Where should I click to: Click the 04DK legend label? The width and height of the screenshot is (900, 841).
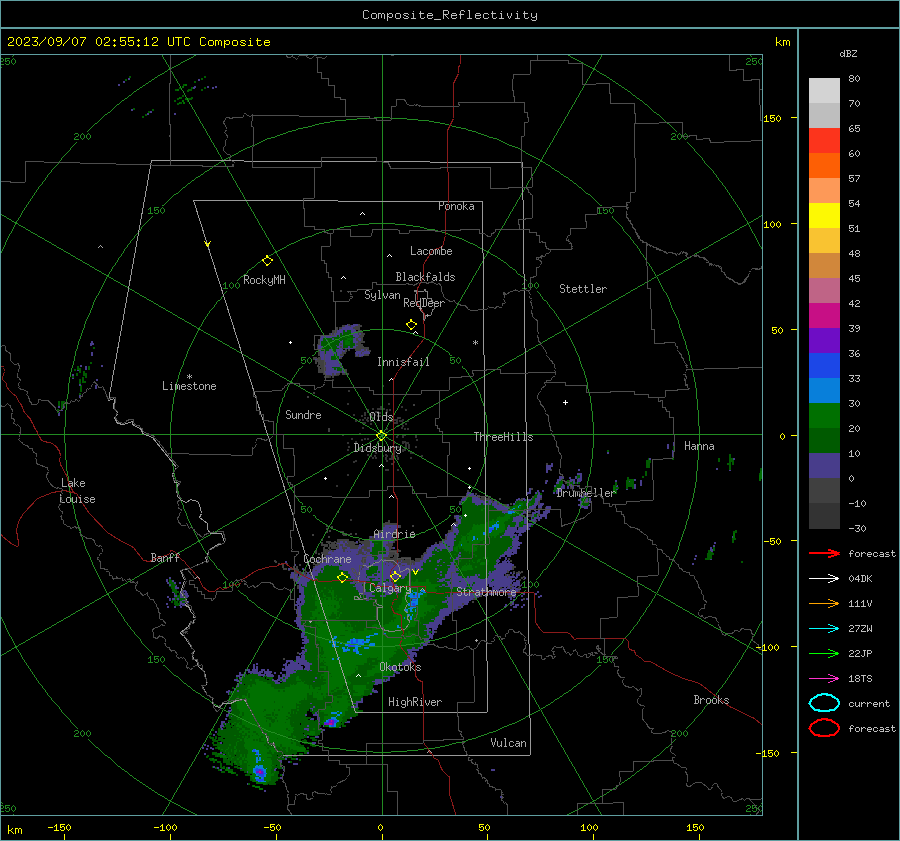[x=860, y=579]
